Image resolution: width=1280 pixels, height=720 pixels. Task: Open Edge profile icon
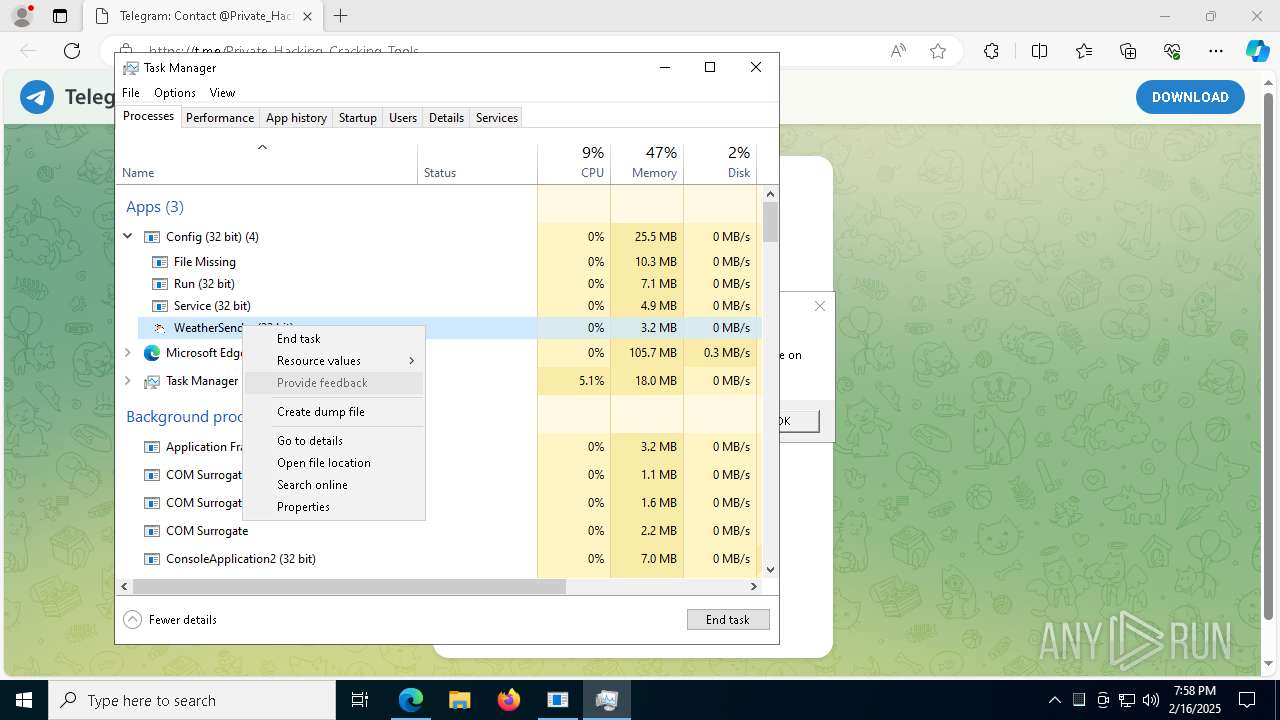[x=21, y=16]
